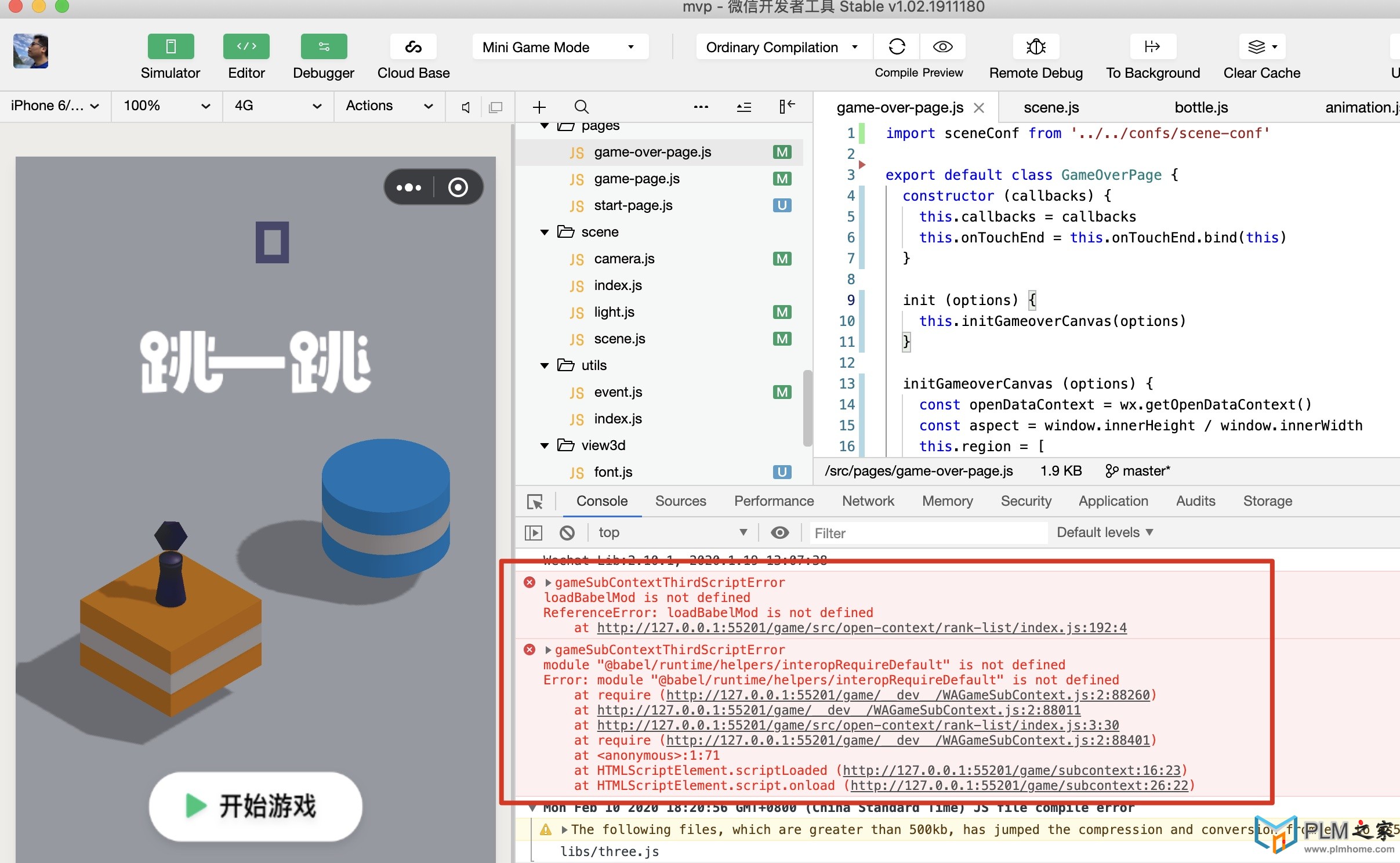Viewport: 1400px width, 863px height.
Task: Mute simulator sound speaker icon
Action: (465, 107)
